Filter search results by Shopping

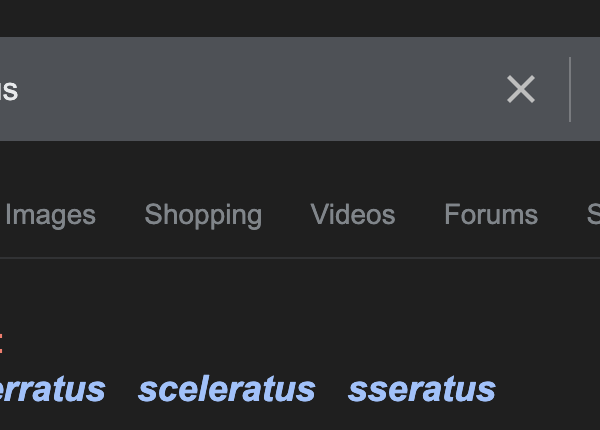pyautogui.click(x=203, y=215)
